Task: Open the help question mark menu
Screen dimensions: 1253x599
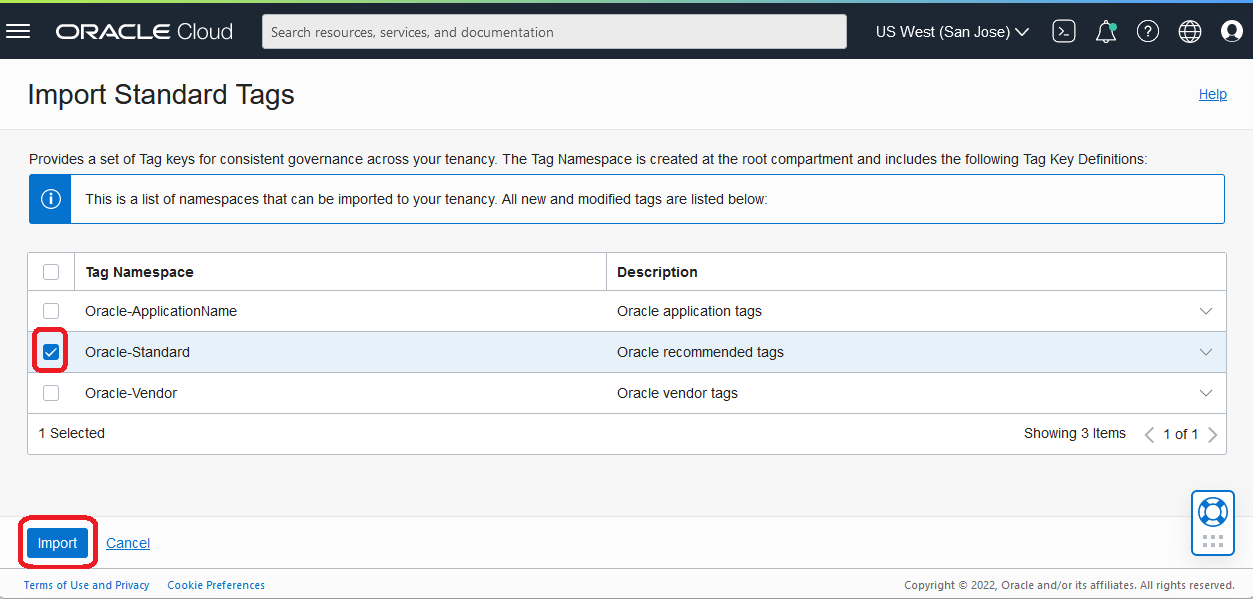Action: [1147, 31]
